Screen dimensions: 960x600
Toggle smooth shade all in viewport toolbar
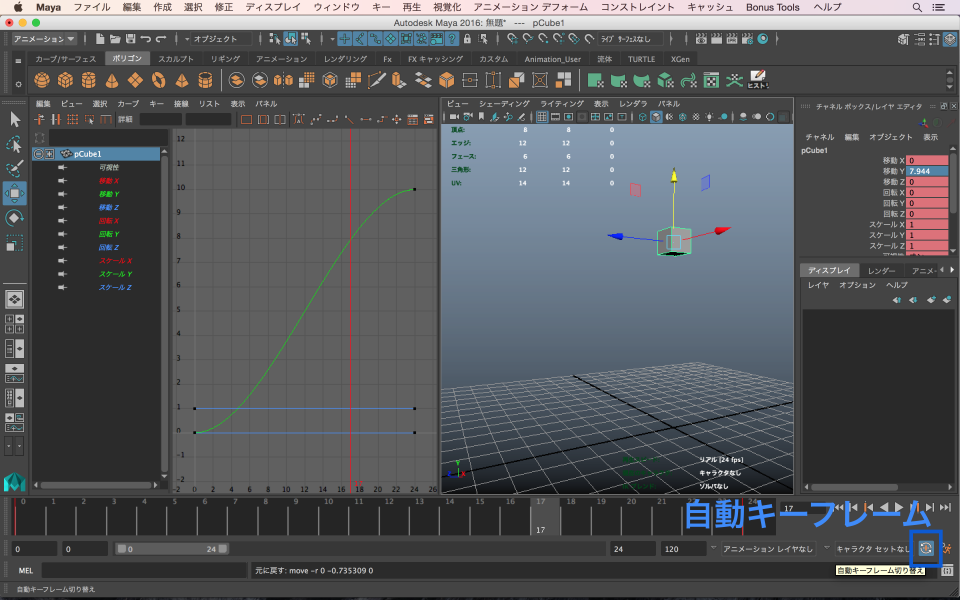656,117
